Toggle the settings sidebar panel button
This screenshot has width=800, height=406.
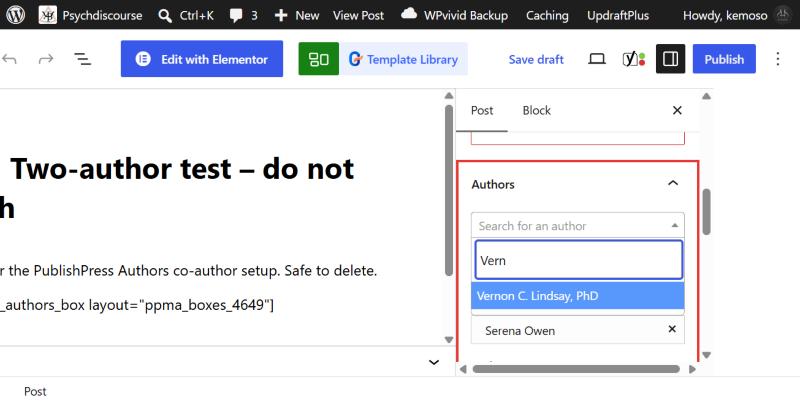click(x=670, y=59)
